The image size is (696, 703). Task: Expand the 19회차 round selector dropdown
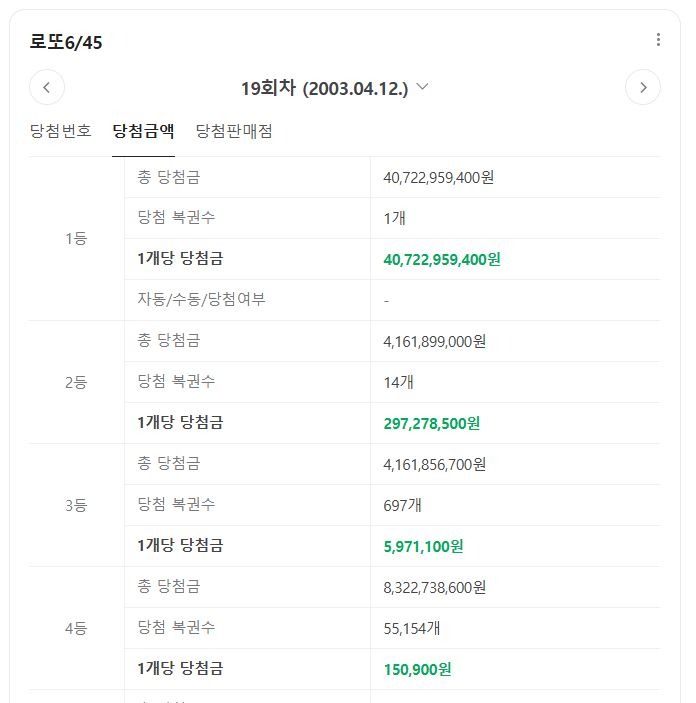[x=335, y=87]
